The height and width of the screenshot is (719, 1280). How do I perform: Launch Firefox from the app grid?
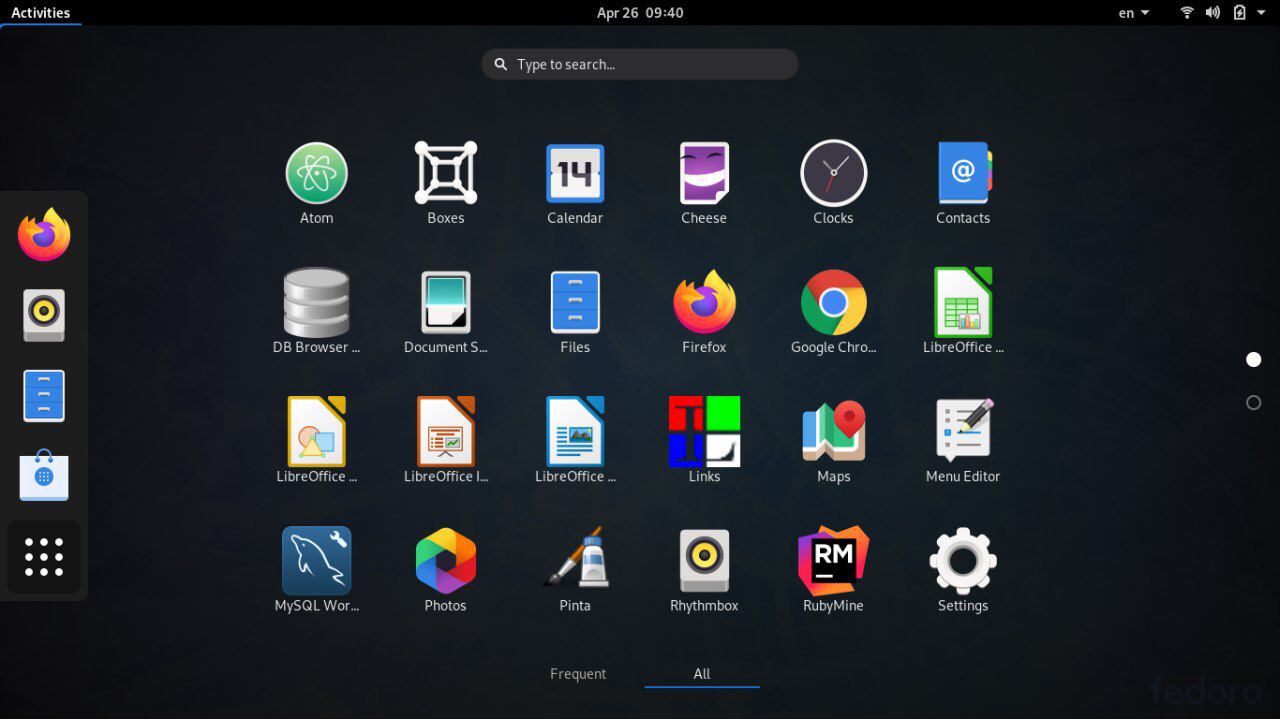[x=704, y=312]
